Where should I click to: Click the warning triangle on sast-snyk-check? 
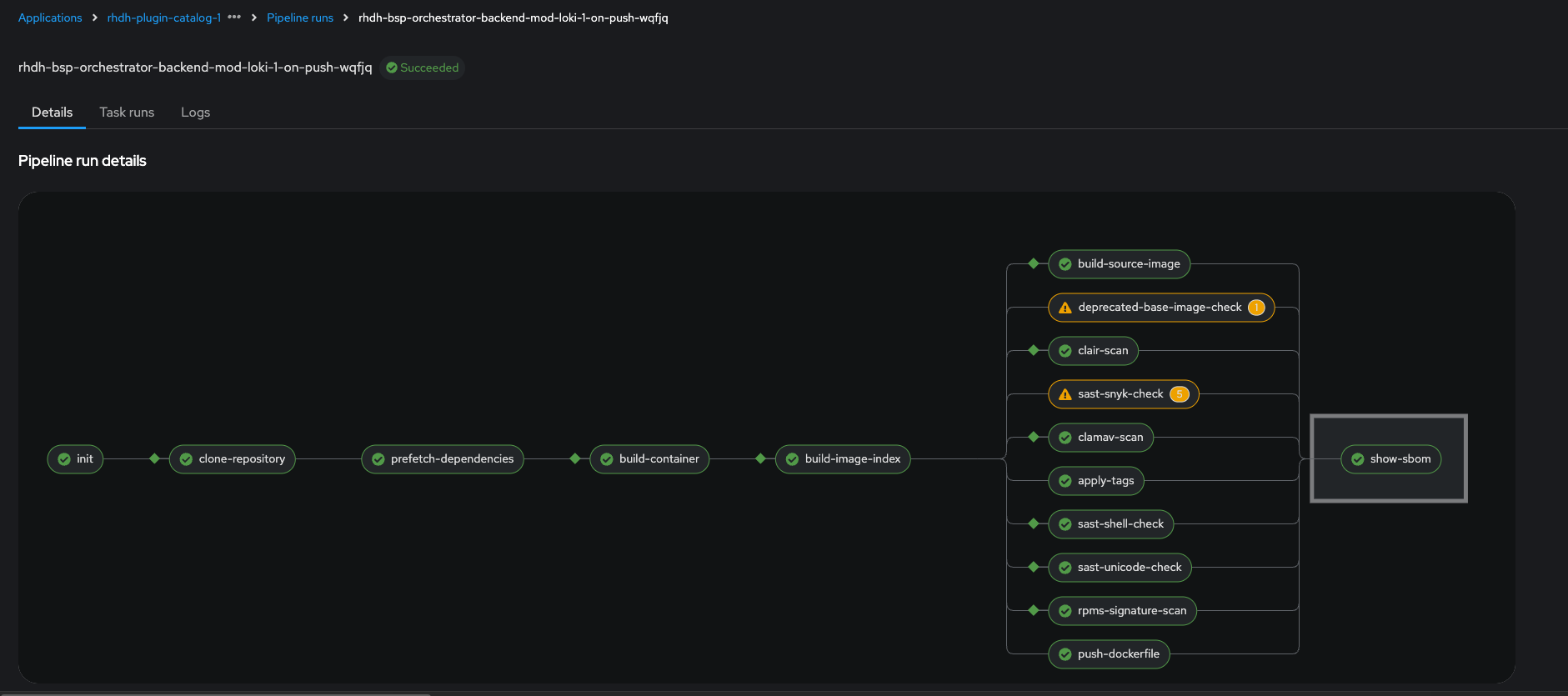pyautogui.click(x=1065, y=394)
